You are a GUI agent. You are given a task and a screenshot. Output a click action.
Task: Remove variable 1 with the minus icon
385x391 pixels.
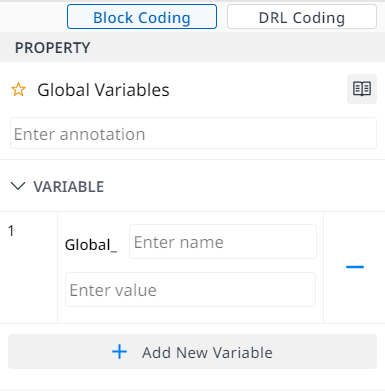pyautogui.click(x=355, y=267)
